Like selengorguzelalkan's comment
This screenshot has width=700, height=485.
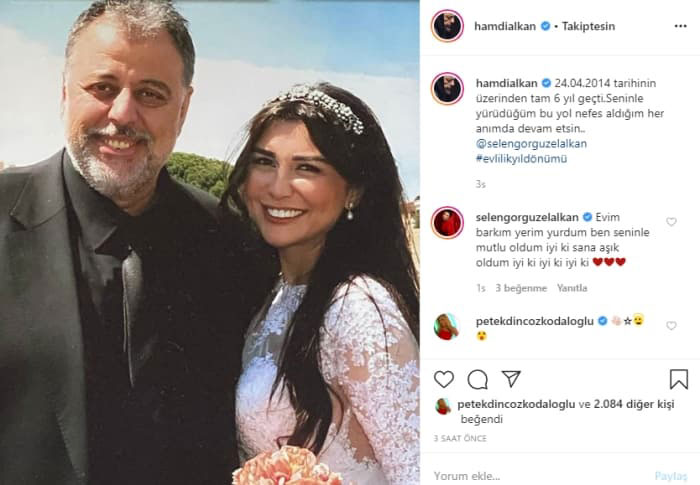[671, 222]
